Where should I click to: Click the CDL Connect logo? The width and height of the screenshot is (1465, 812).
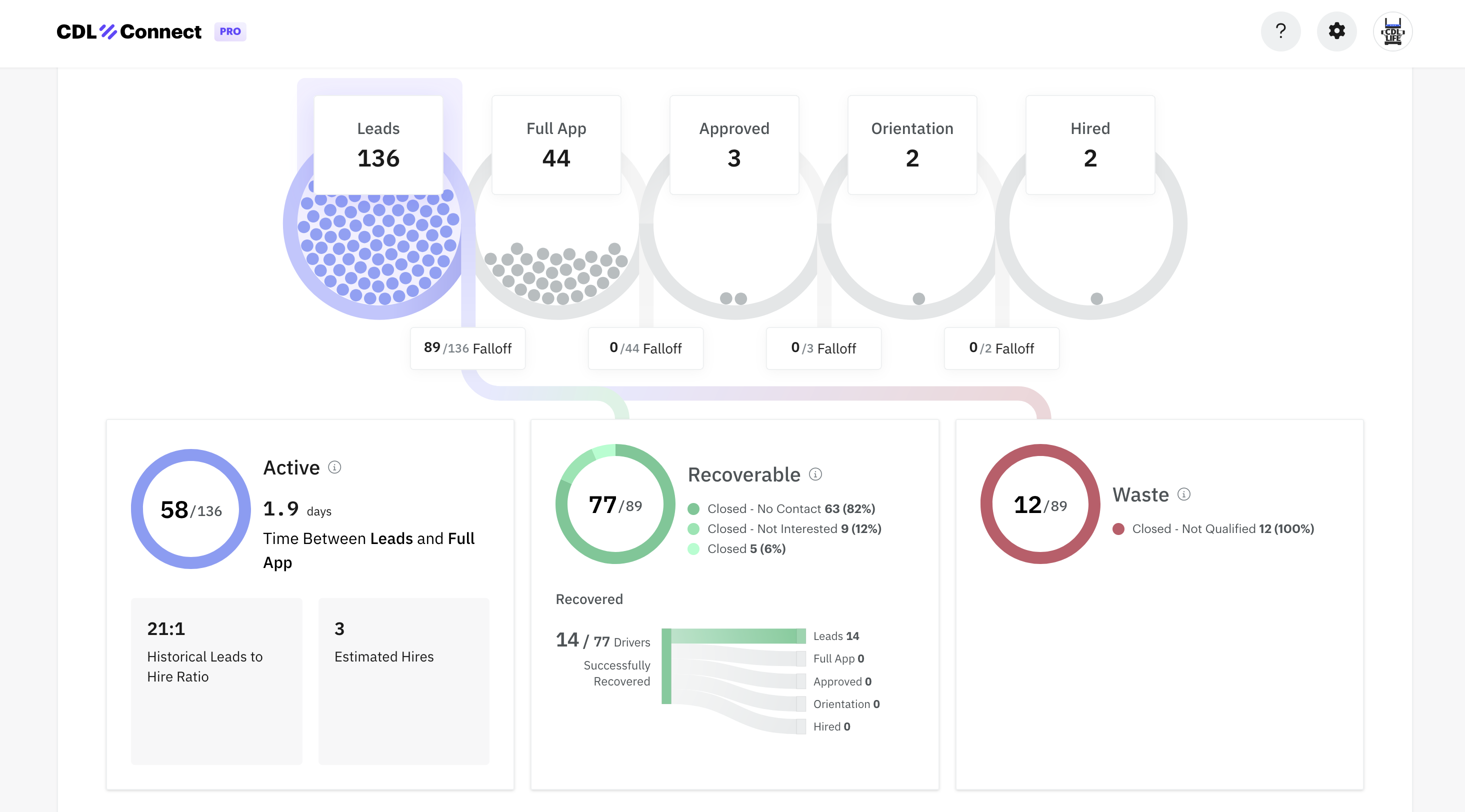point(129,31)
